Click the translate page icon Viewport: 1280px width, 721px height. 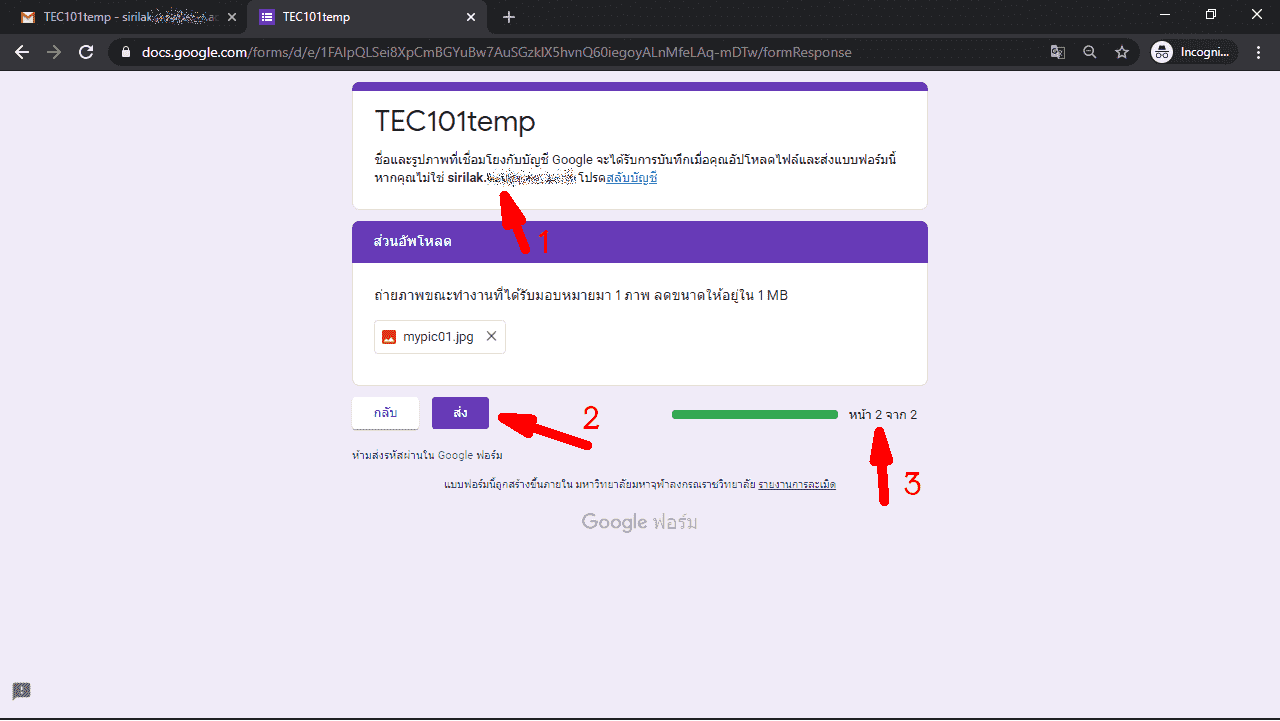(x=1057, y=52)
